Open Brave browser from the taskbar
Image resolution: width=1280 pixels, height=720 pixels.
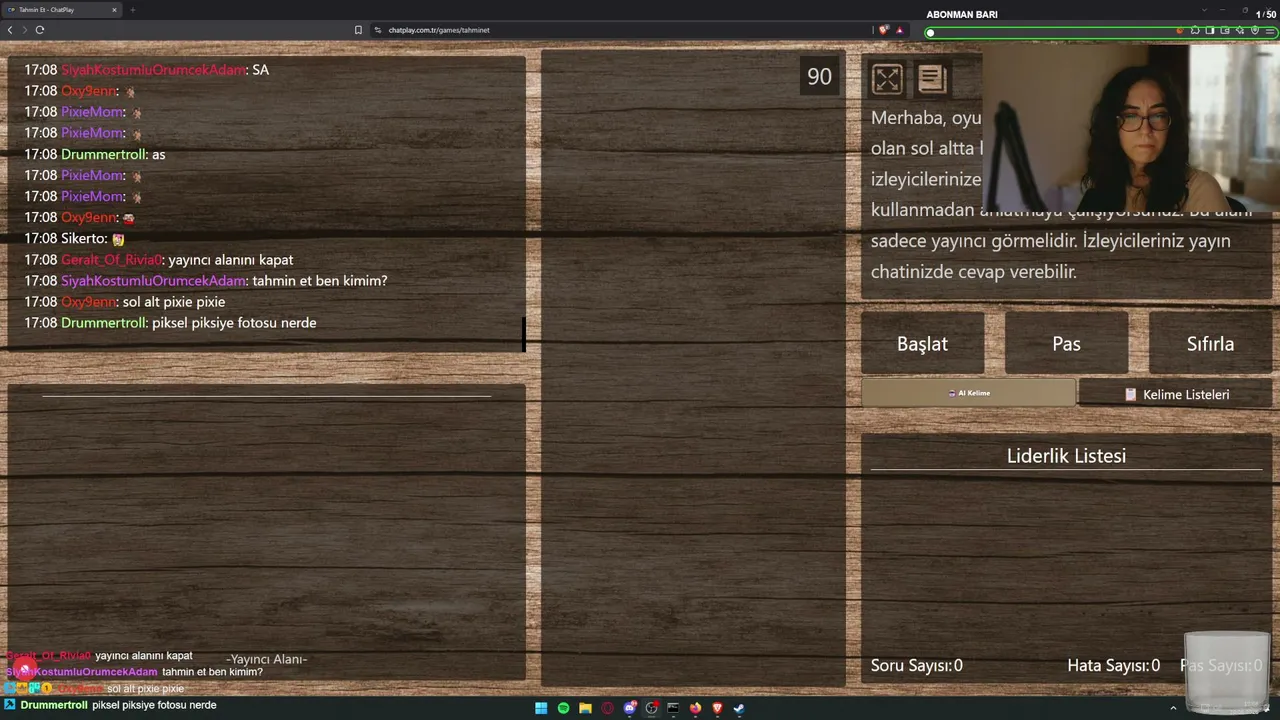coord(717,708)
